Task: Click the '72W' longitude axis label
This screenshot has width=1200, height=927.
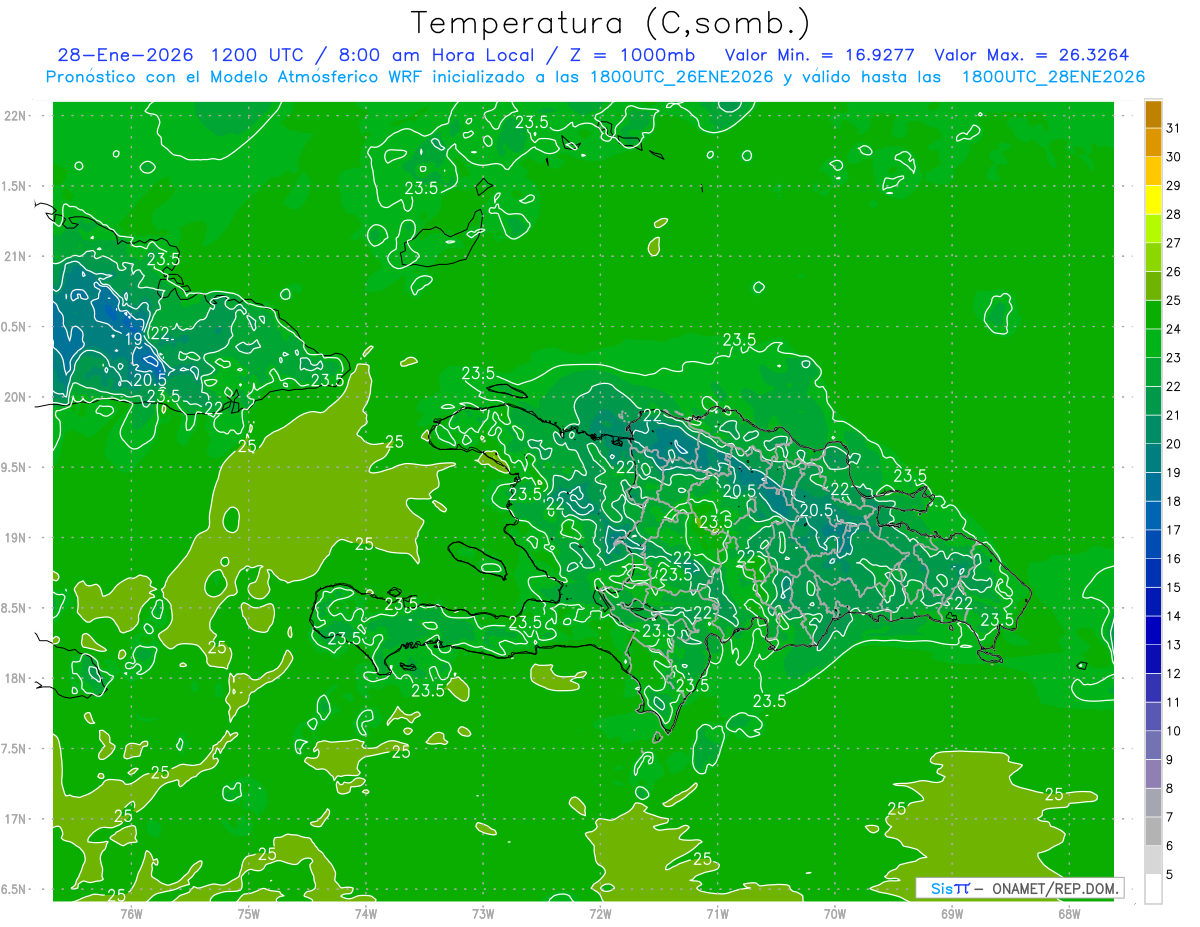Action: coord(600,913)
